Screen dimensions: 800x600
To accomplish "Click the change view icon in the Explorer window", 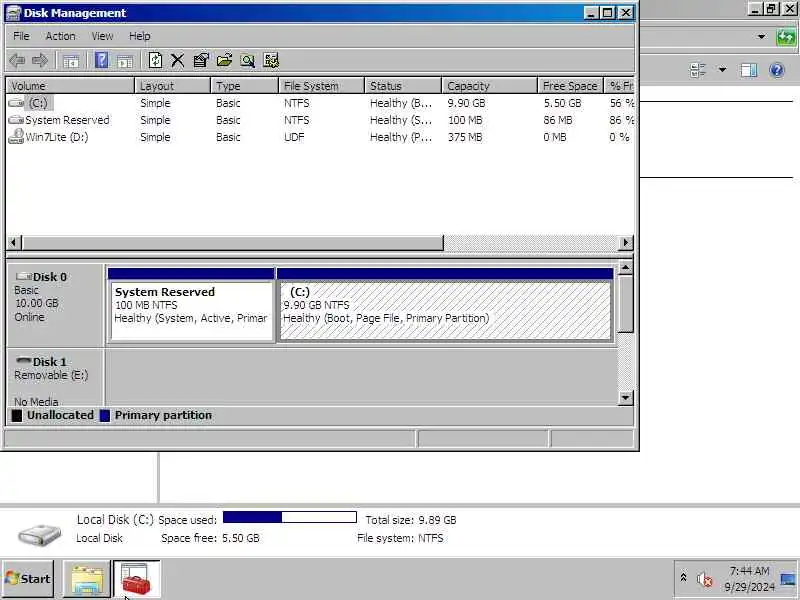I will [x=697, y=70].
